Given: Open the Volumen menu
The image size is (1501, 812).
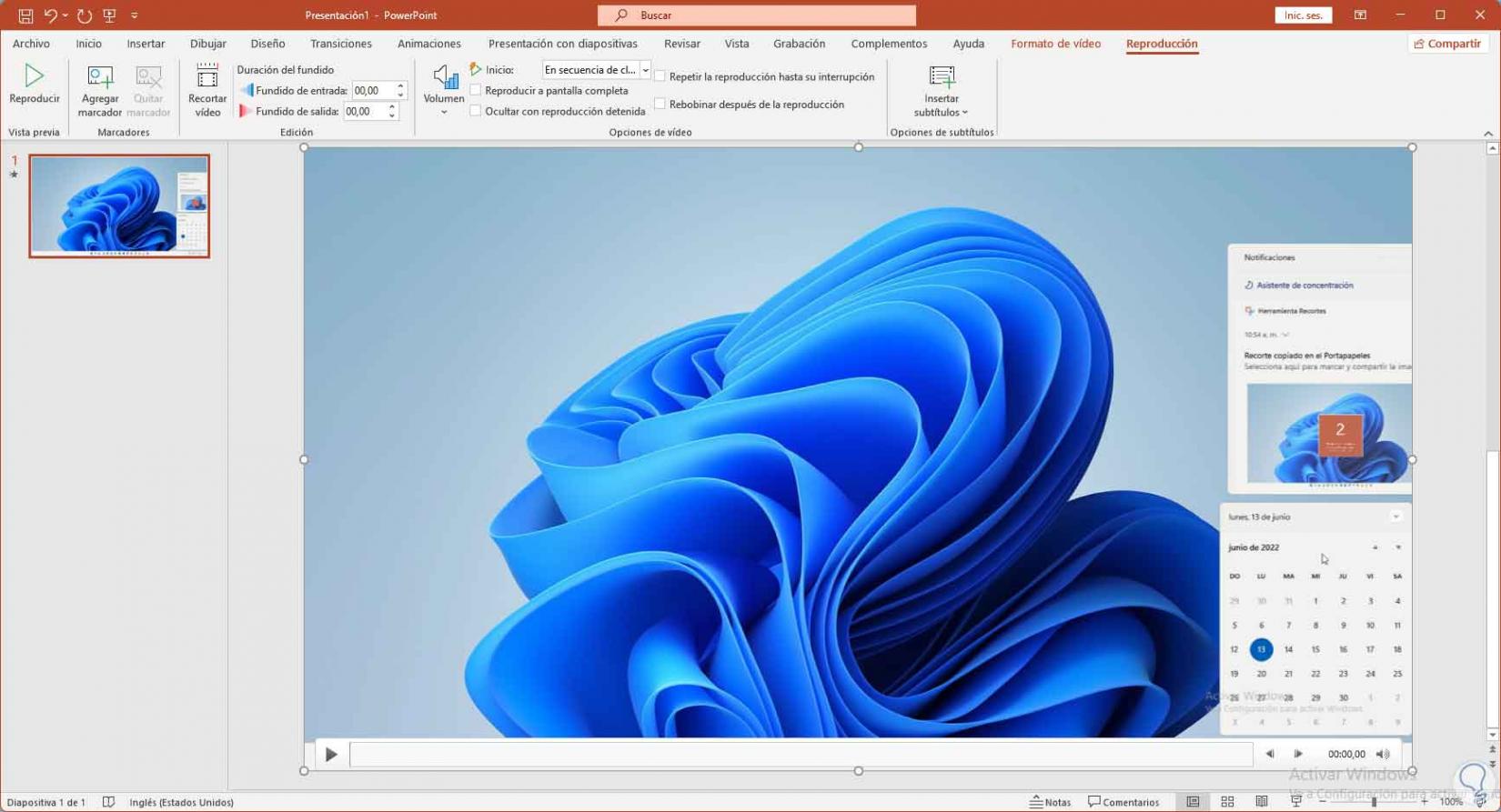Looking at the screenshot, I should pyautogui.click(x=444, y=90).
